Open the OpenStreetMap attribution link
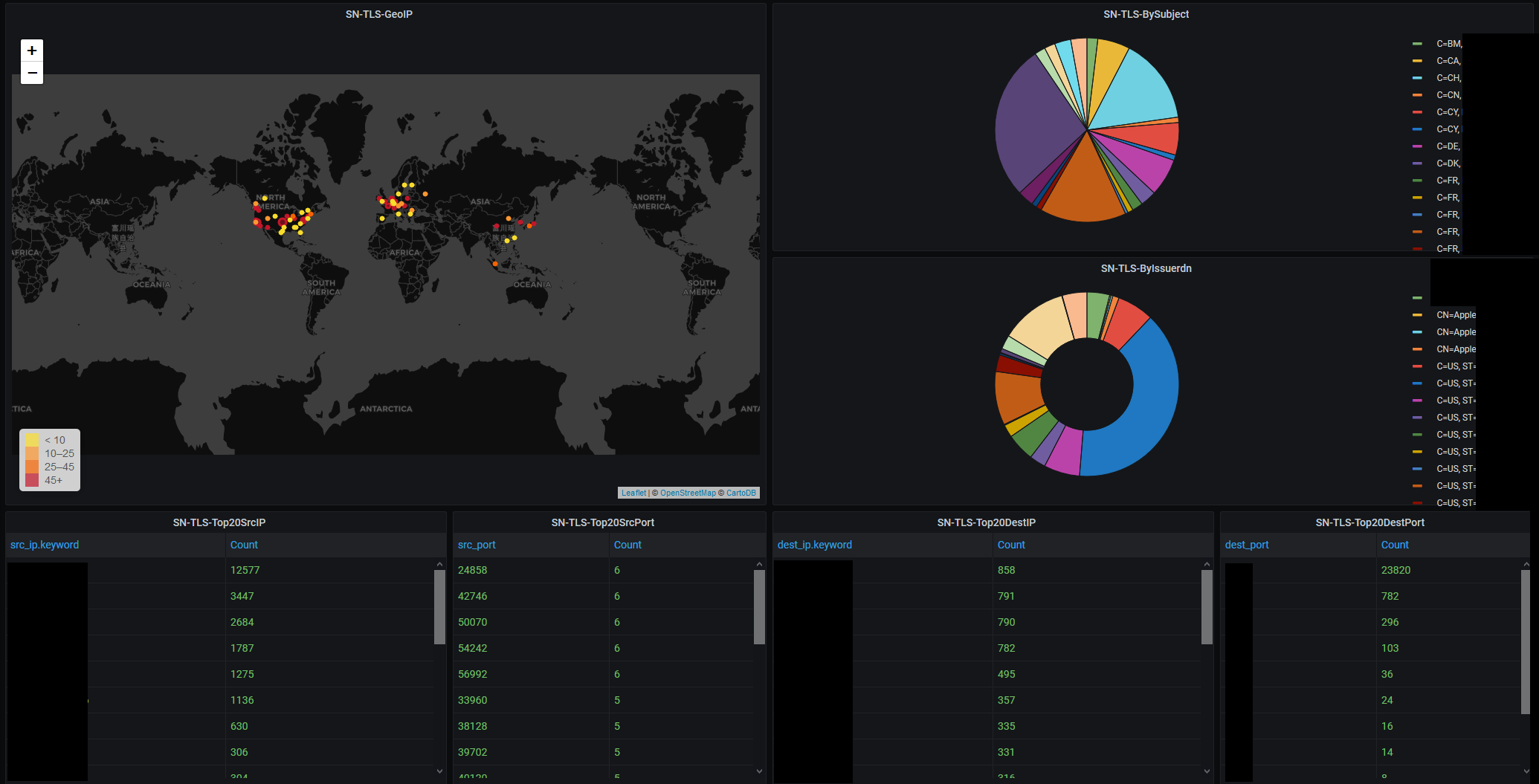This screenshot has width=1539, height=784. (688, 493)
